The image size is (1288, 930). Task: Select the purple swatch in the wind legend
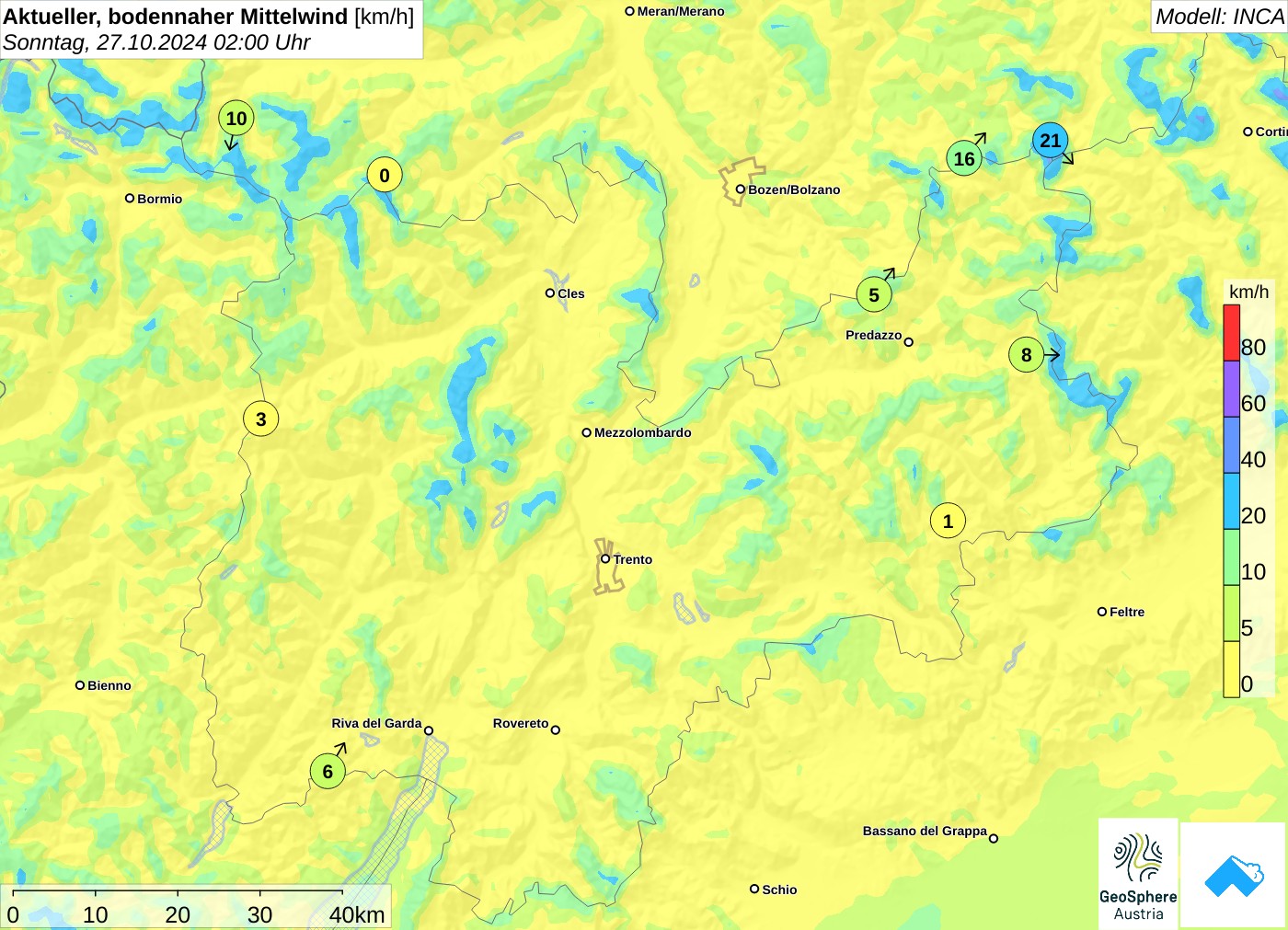[x=1231, y=389]
